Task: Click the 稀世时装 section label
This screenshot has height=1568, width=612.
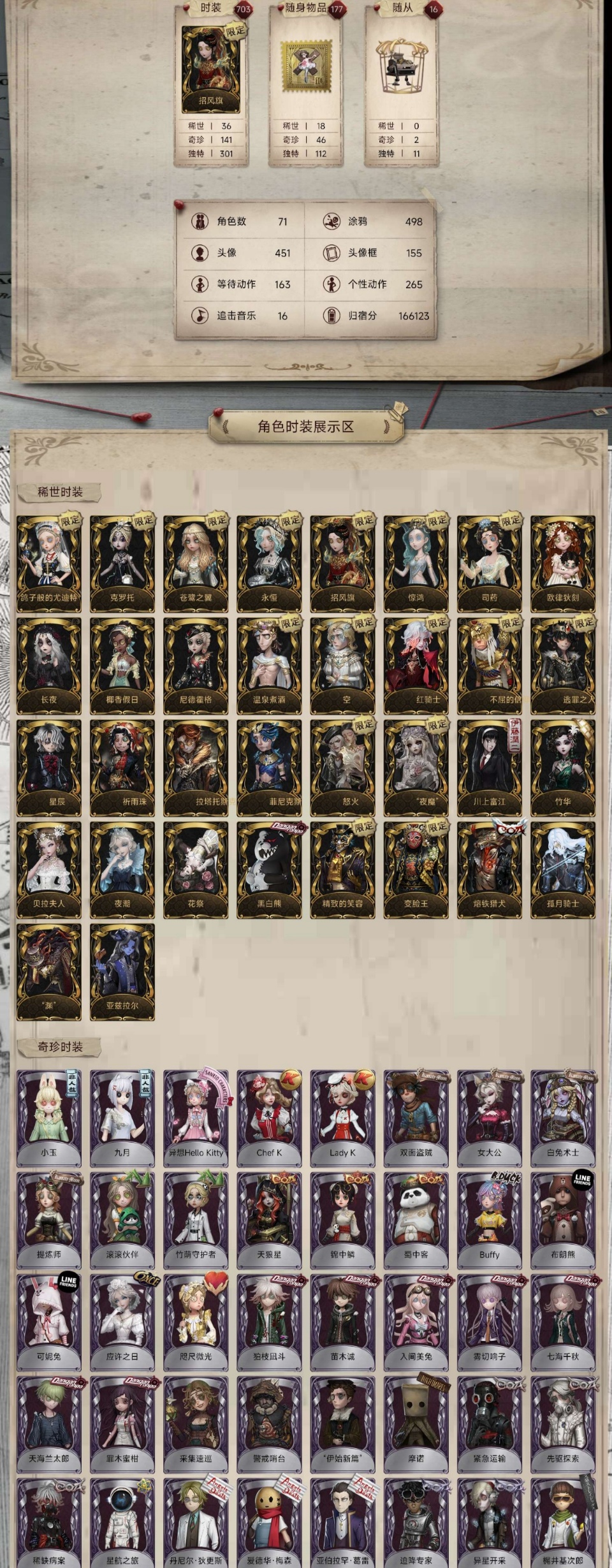Action: pos(60,492)
